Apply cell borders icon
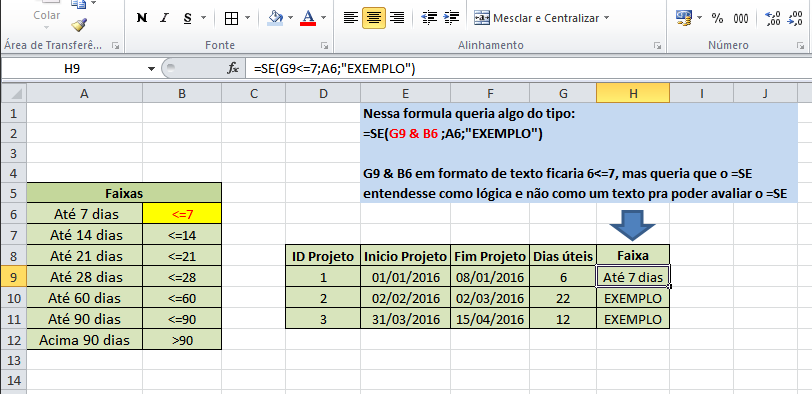Image resolution: width=812 pixels, height=394 pixels. 231,19
